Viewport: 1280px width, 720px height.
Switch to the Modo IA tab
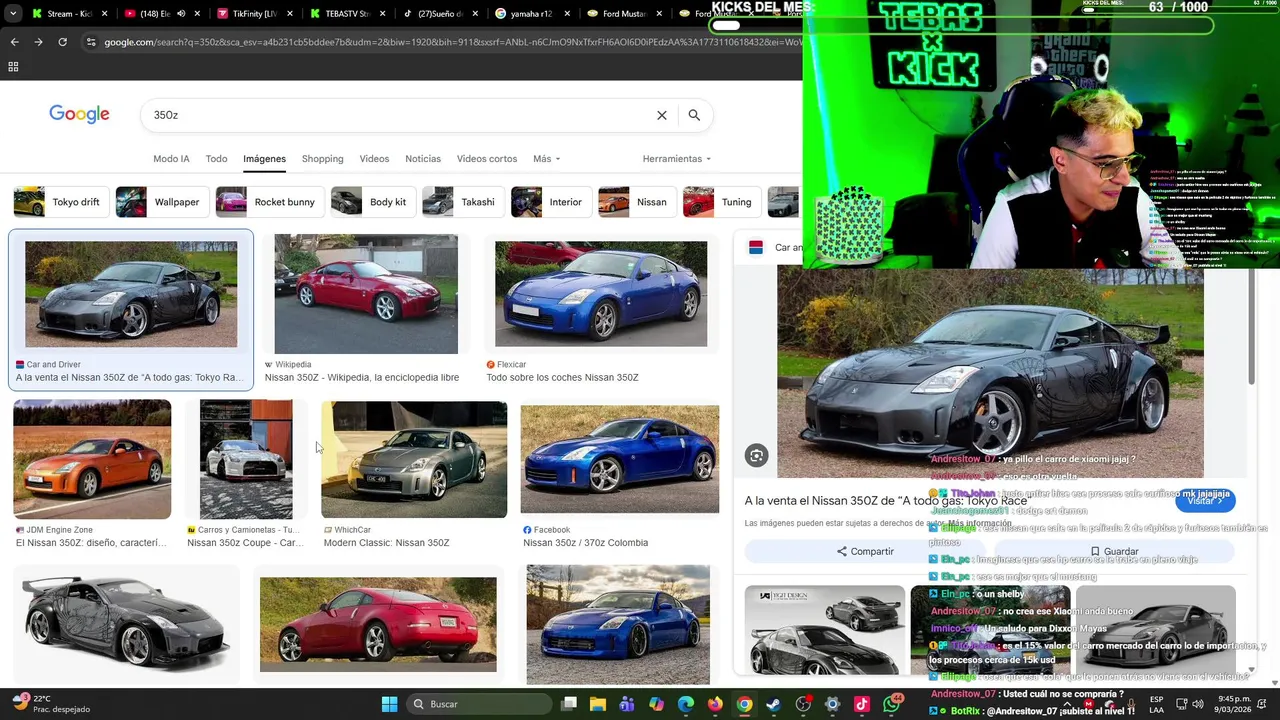[171, 159]
